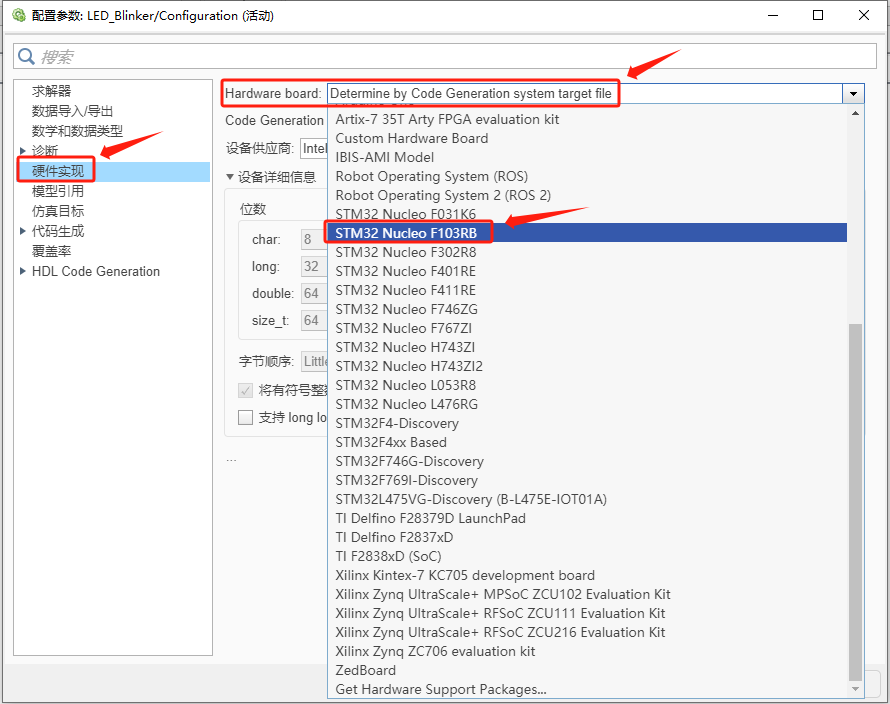Click inside the 搜索 input field
The width and height of the screenshot is (890, 704).
pos(120,55)
